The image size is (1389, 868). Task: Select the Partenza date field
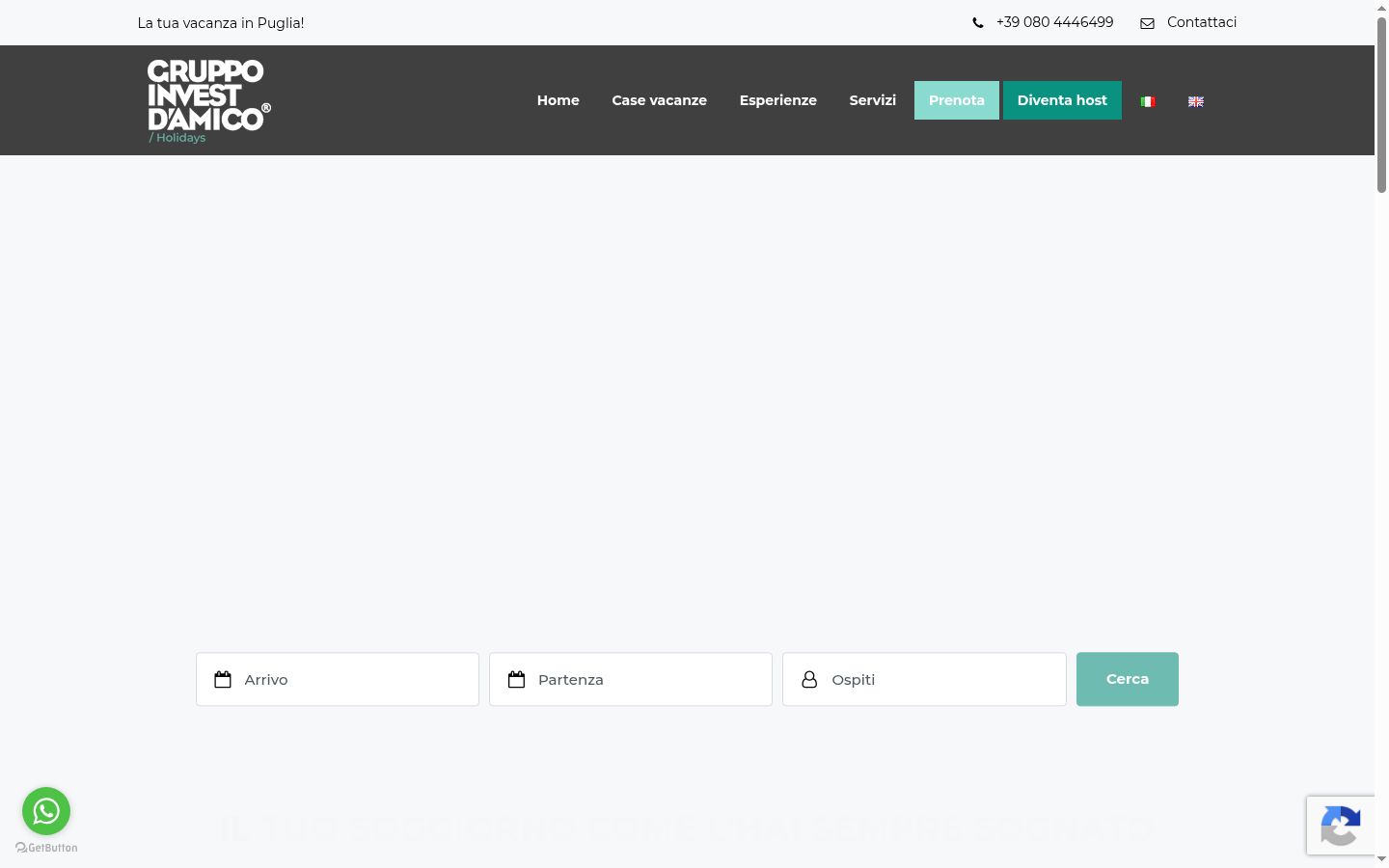(631, 679)
